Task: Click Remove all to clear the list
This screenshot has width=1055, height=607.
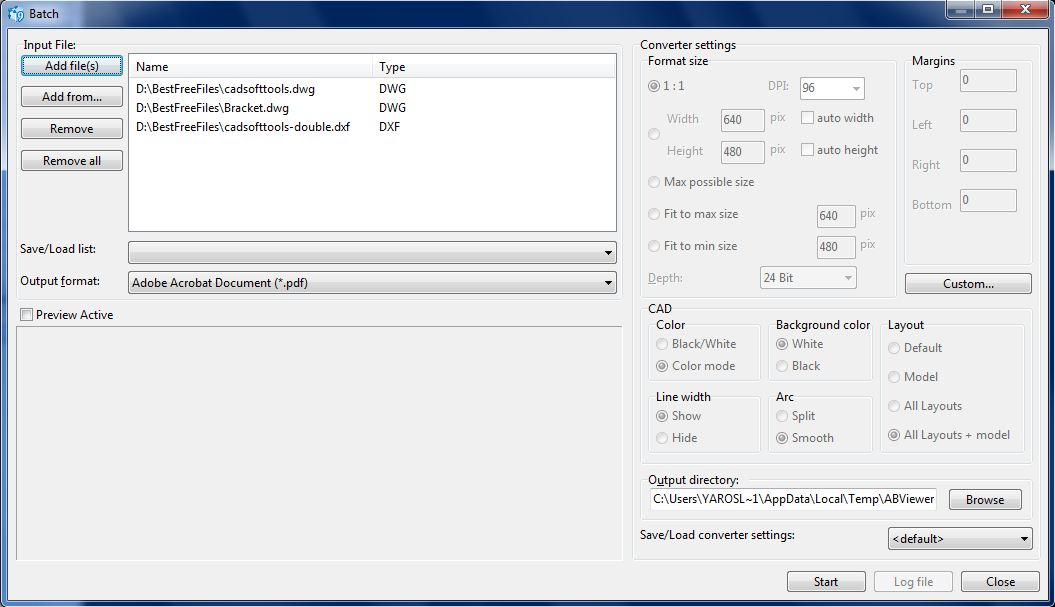Action: [72, 161]
